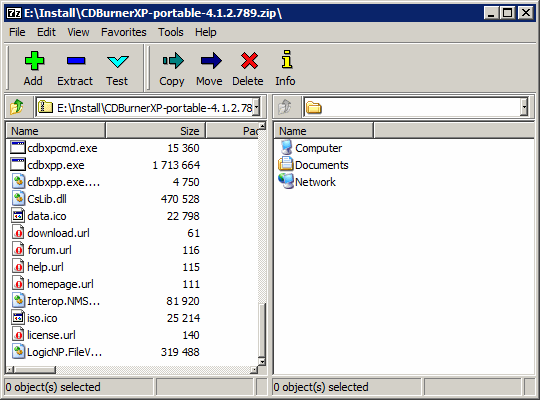This screenshot has height=400, width=540.
Task: Select the Documents entry text
Action: point(322,165)
